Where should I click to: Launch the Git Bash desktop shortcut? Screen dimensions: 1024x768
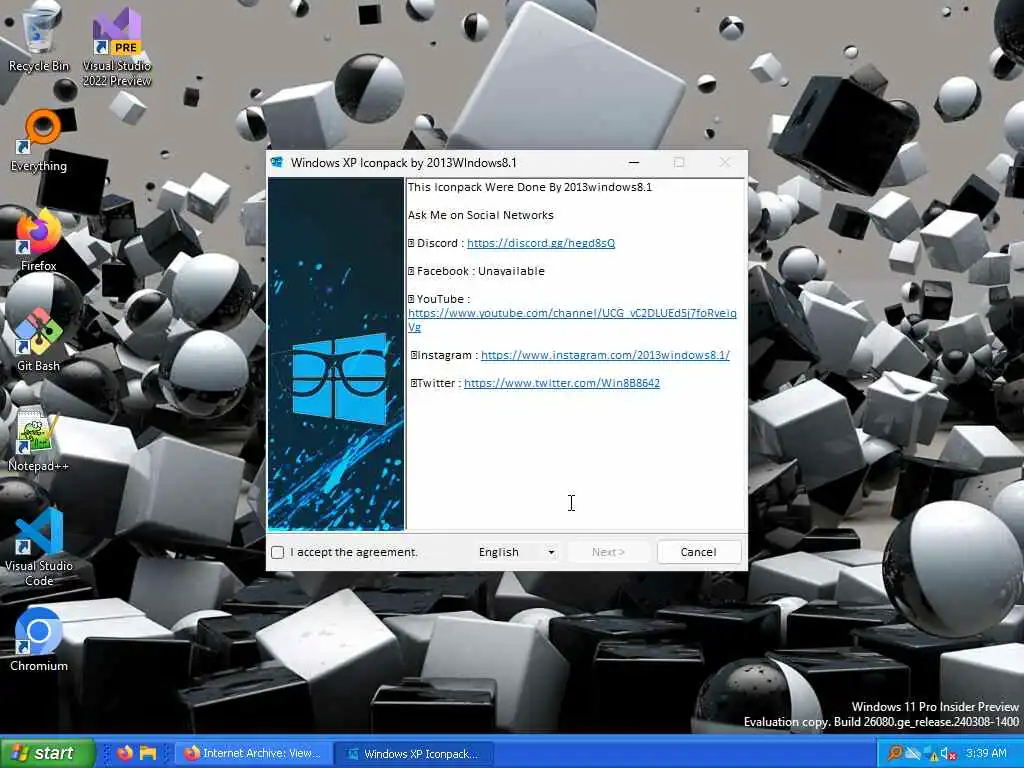click(x=39, y=340)
